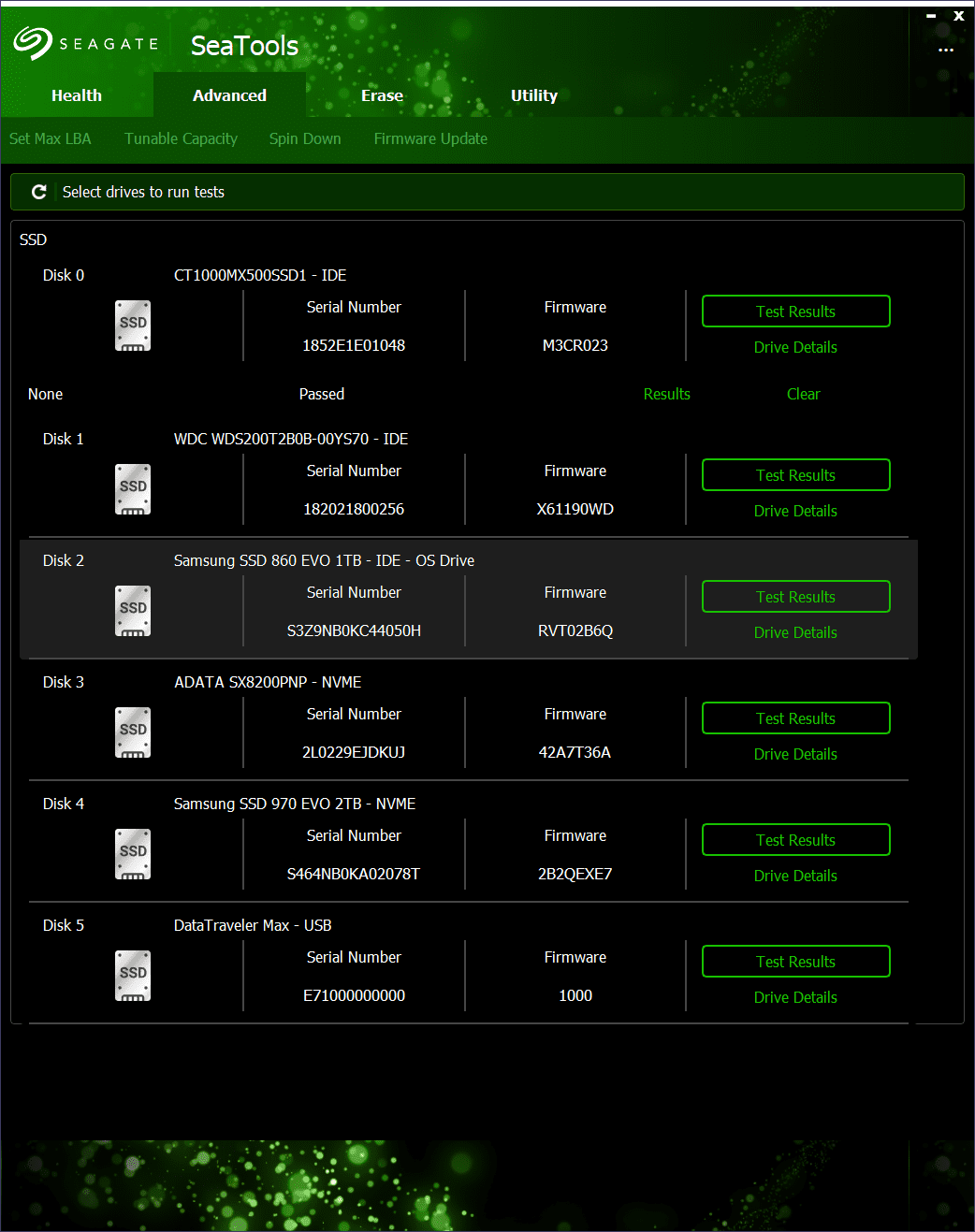Open Drive Details for Disk 5
The image size is (975, 1232).
(795, 997)
